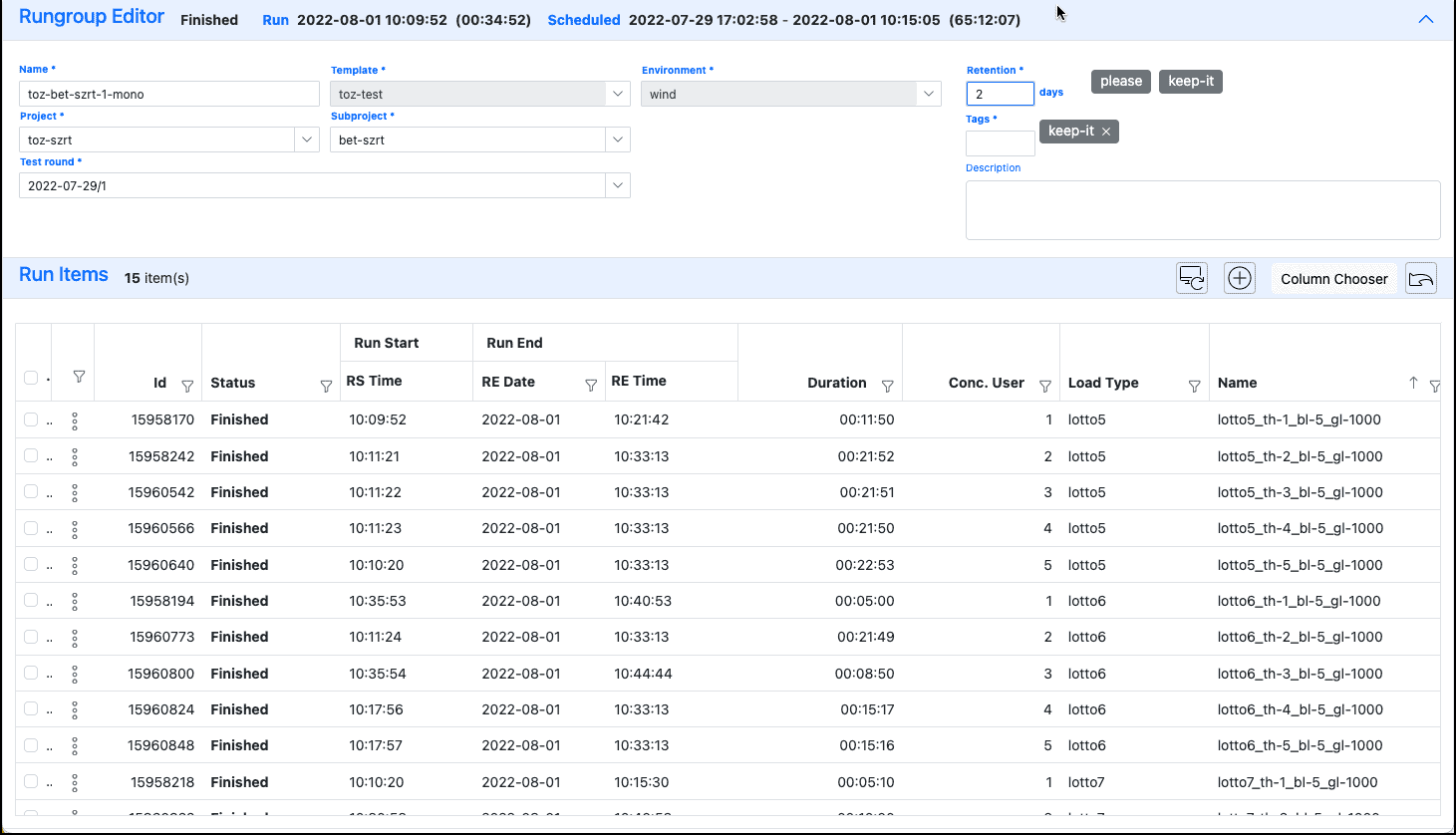Click the 'please' tag suggestion

(1121, 82)
